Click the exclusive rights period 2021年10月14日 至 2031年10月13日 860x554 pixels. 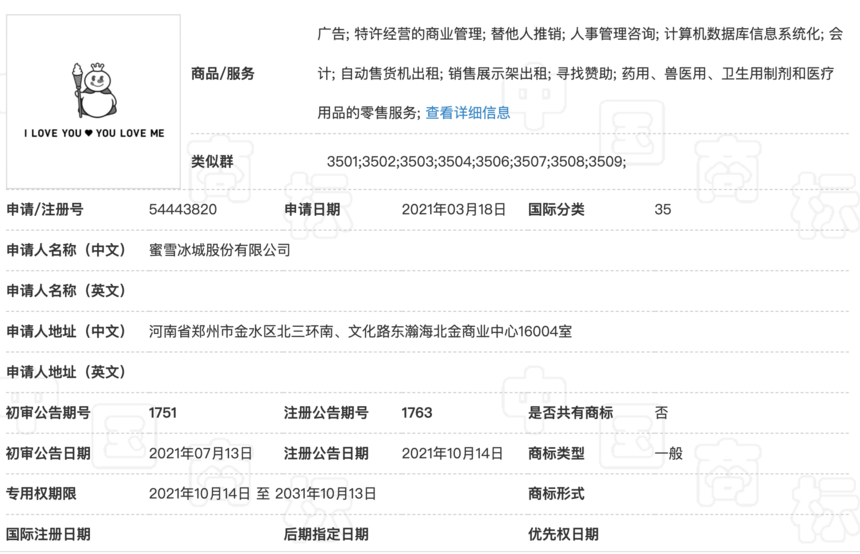262,494
